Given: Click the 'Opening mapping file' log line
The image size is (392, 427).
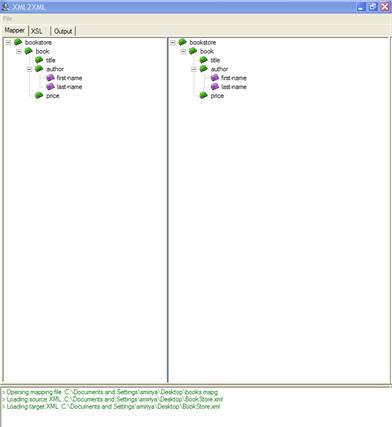Looking at the screenshot, I should (110, 392).
